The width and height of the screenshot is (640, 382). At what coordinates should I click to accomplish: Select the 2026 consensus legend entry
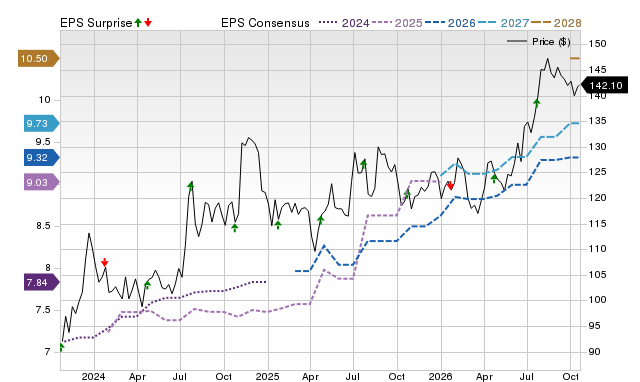pos(450,23)
